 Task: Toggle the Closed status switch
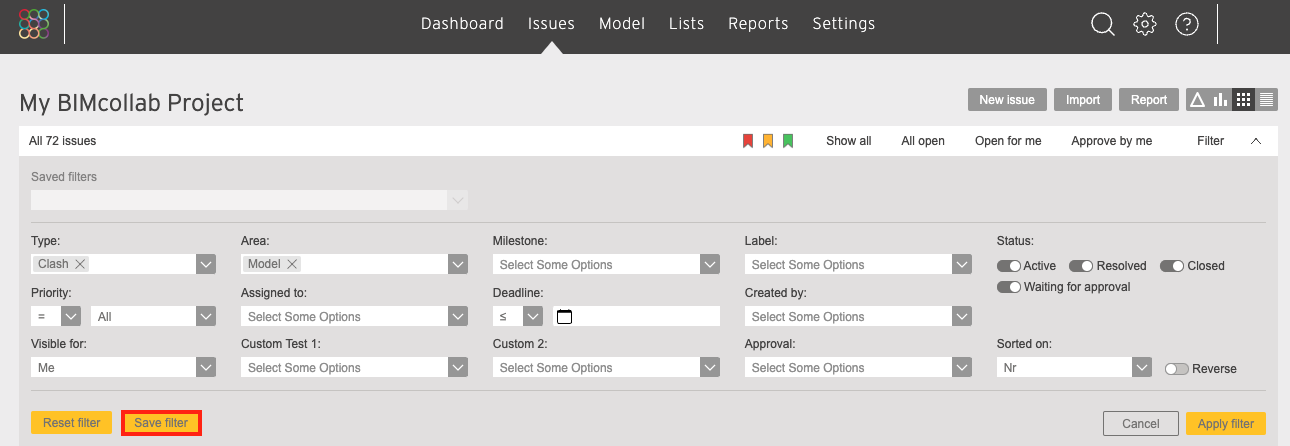pos(1172,266)
